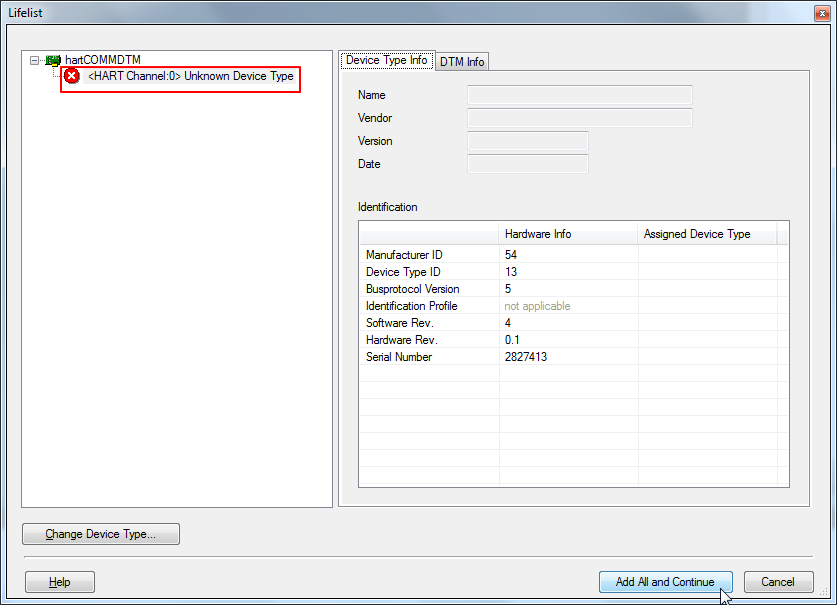The height and width of the screenshot is (605, 837).
Task: Select the Software Rev. row label
Action: click(400, 323)
